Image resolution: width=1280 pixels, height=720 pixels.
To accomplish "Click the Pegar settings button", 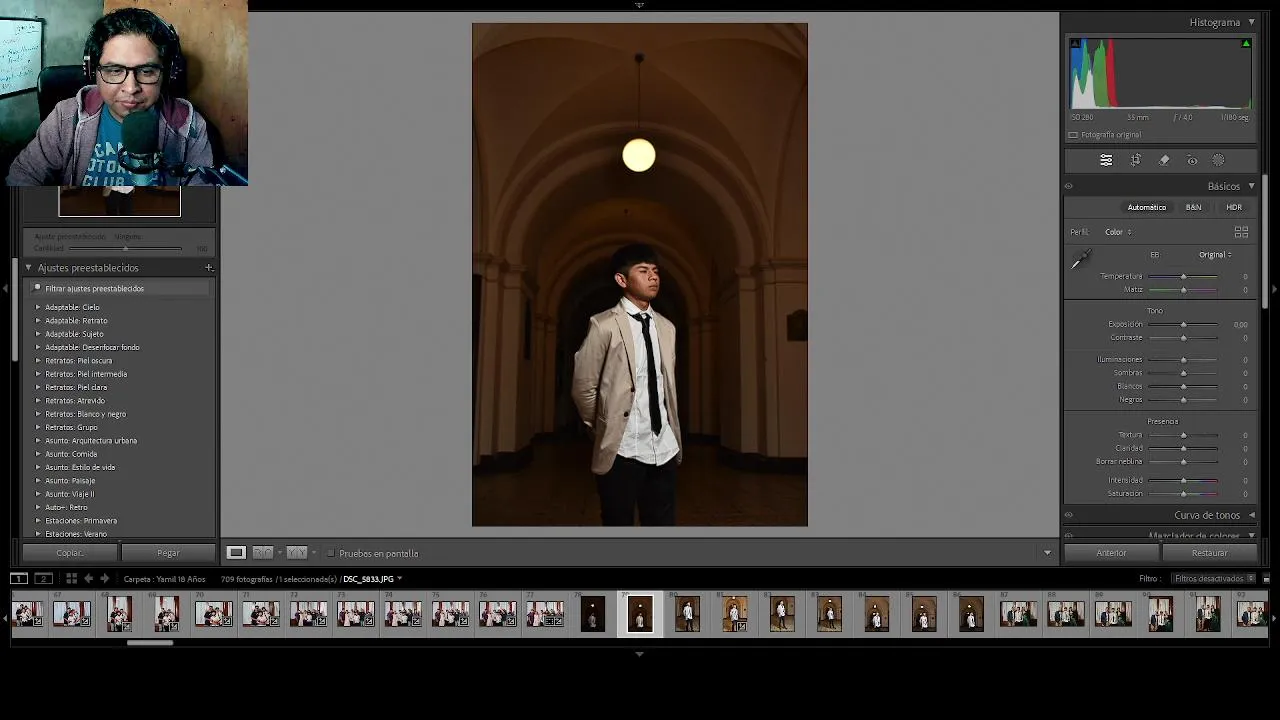I will click(x=168, y=553).
